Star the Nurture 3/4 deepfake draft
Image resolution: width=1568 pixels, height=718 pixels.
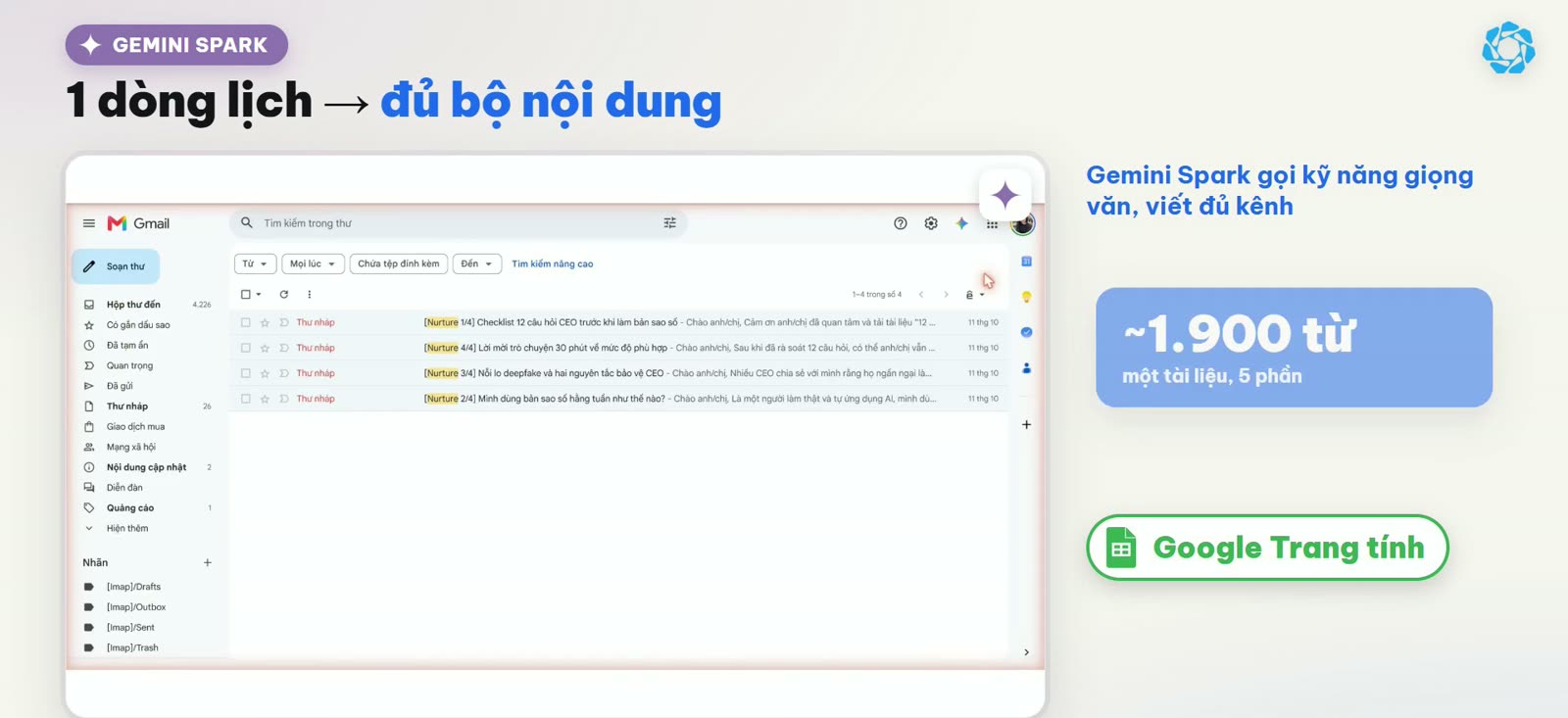(265, 373)
